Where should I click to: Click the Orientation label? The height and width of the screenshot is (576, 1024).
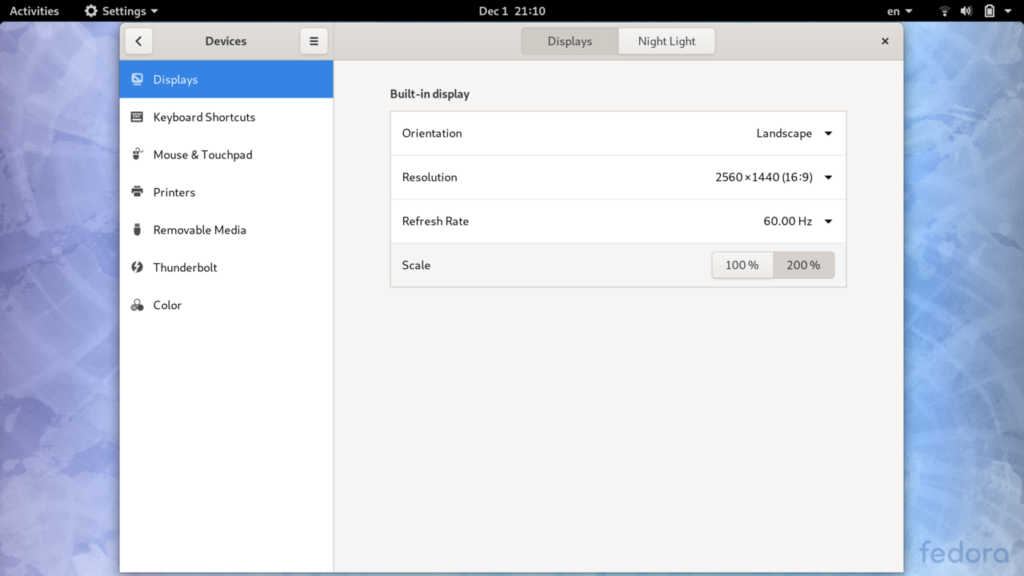tap(432, 133)
